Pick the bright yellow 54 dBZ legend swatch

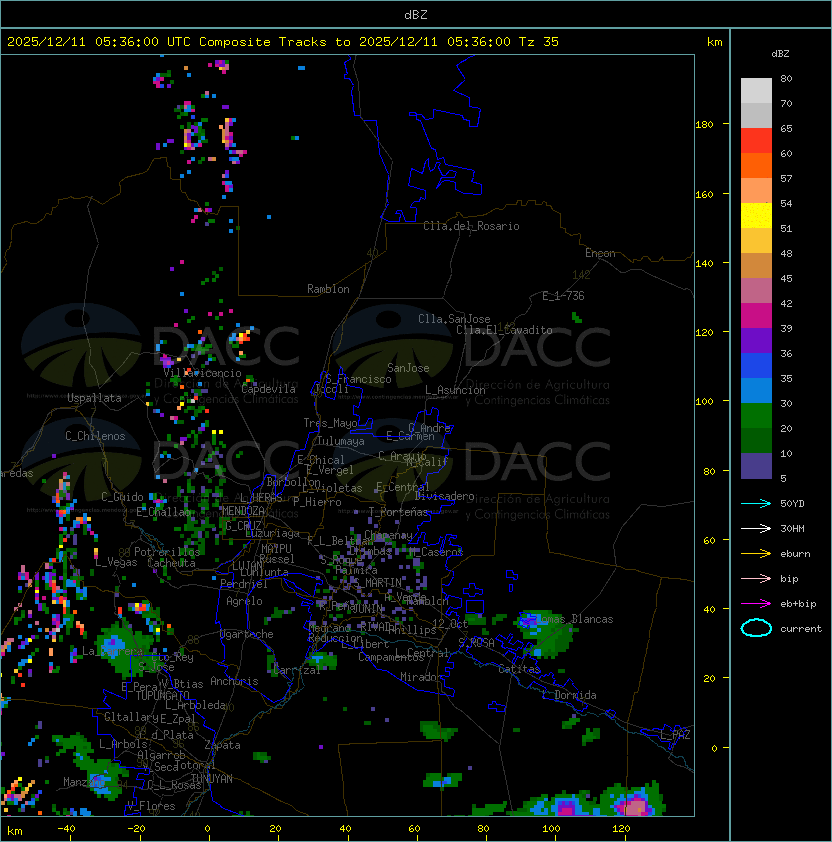[x=756, y=215]
